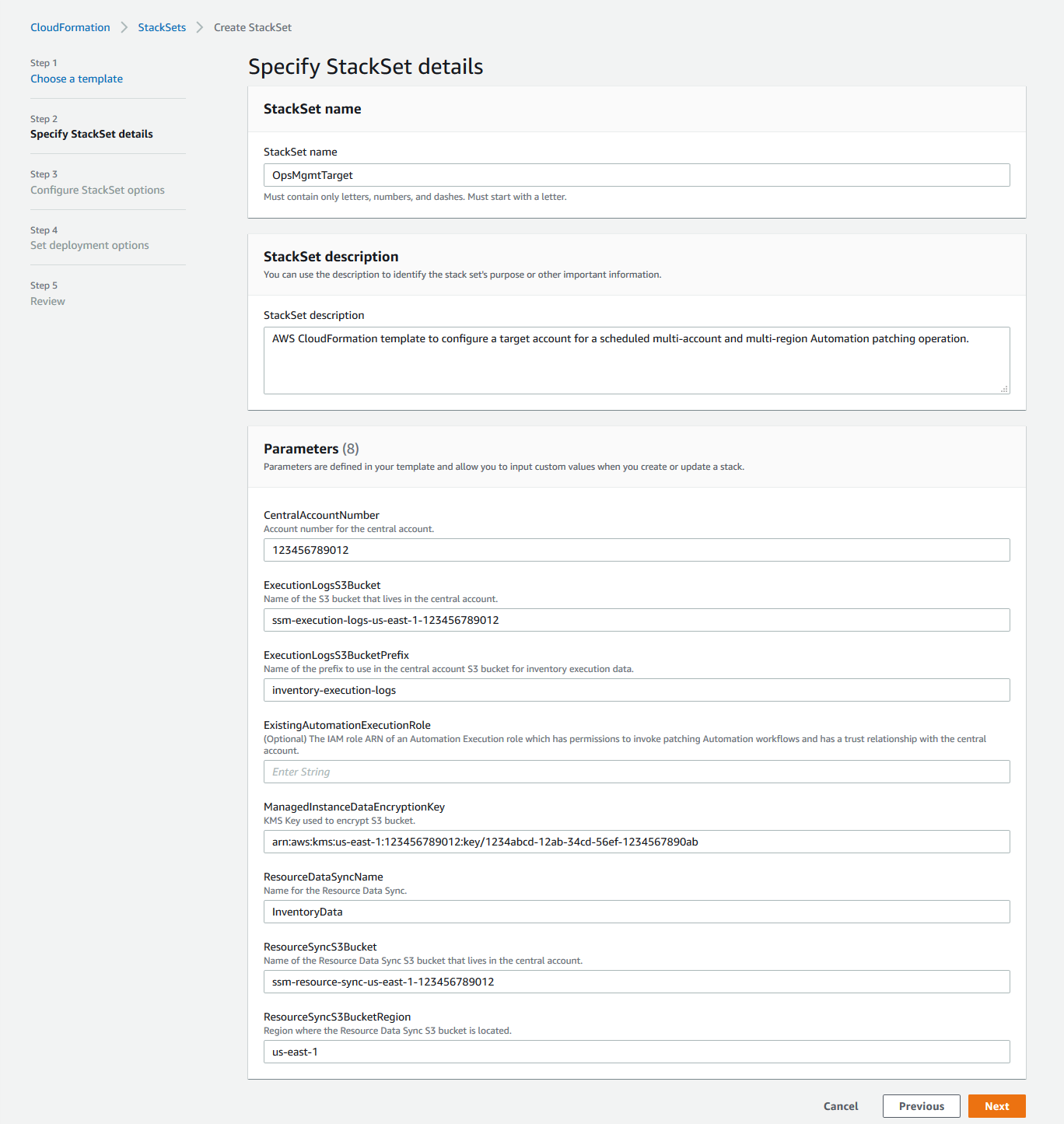Focus the CentralAccountNumber field
The width and height of the screenshot is (1064, 1124).
pos(636,550)
